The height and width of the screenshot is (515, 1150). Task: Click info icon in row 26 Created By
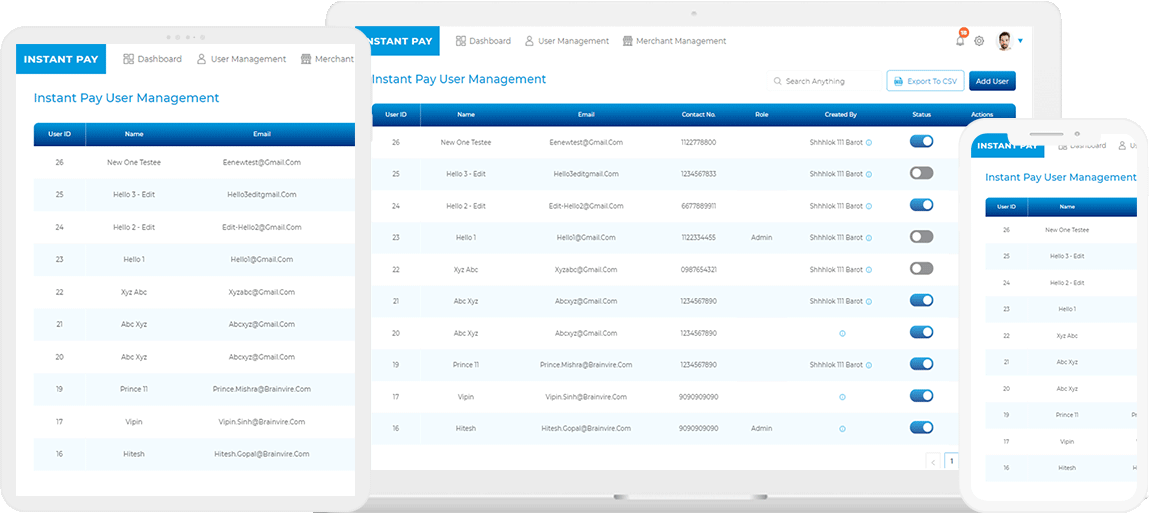(869, 142)
